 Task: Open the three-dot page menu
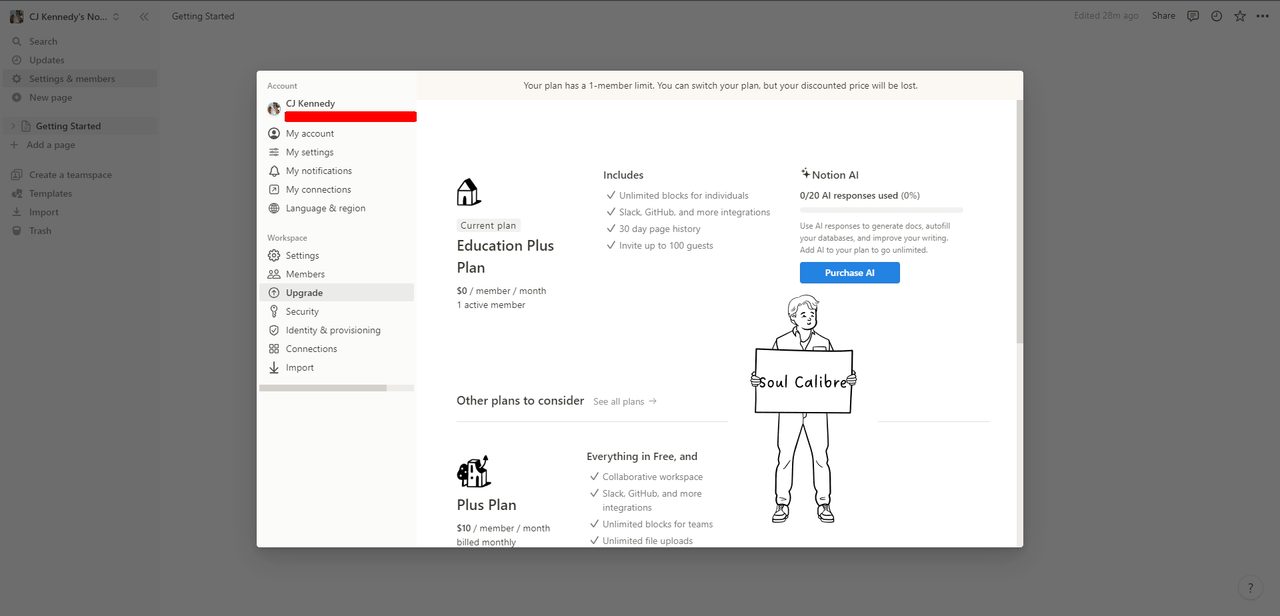[1263, 16]
